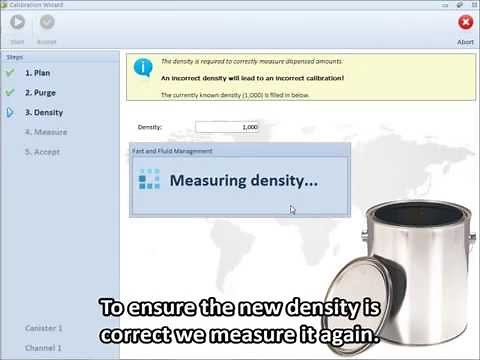Click the Density field label
480x360 pixels.
[150, 127]
